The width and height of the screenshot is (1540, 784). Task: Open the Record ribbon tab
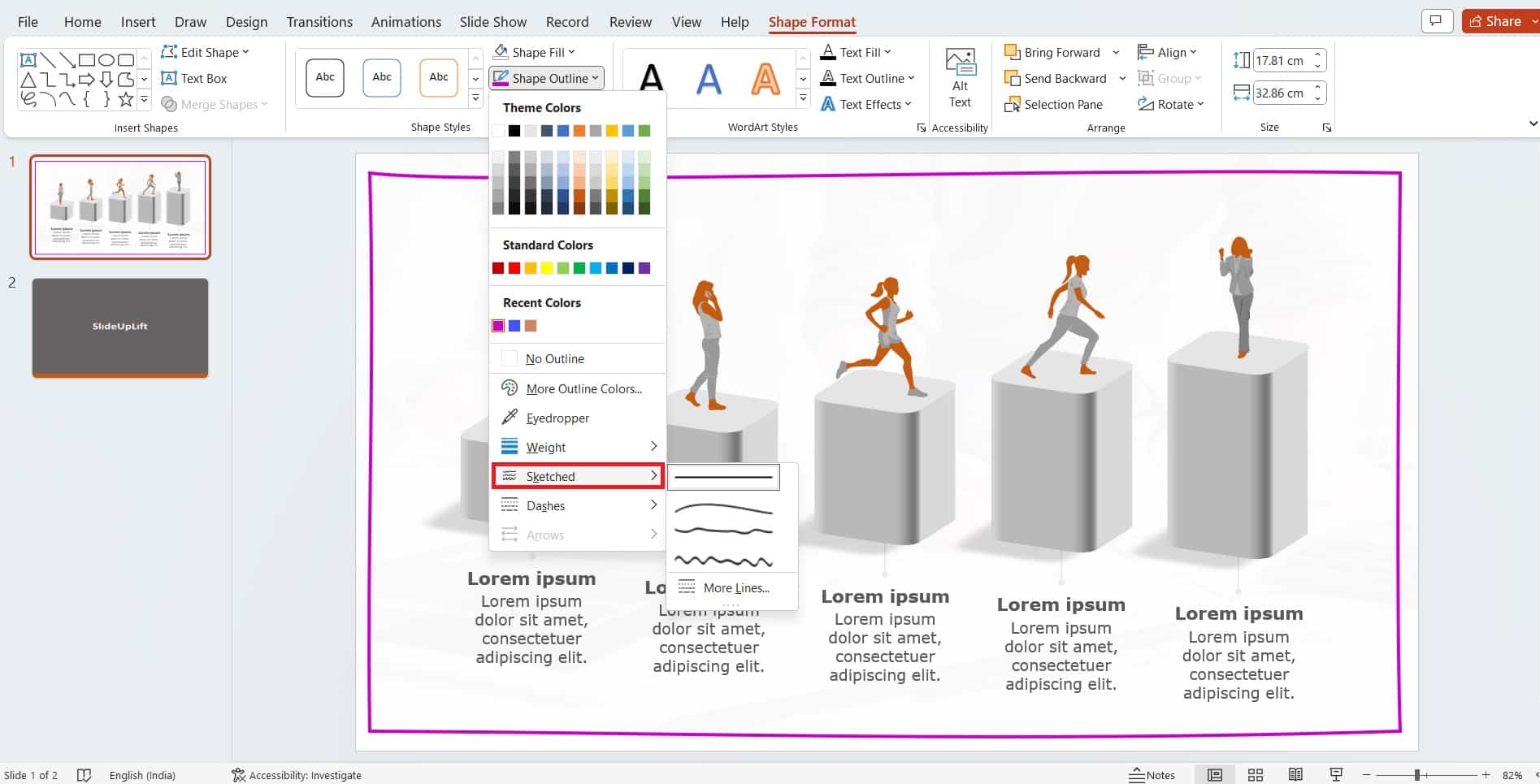point(566,22)
